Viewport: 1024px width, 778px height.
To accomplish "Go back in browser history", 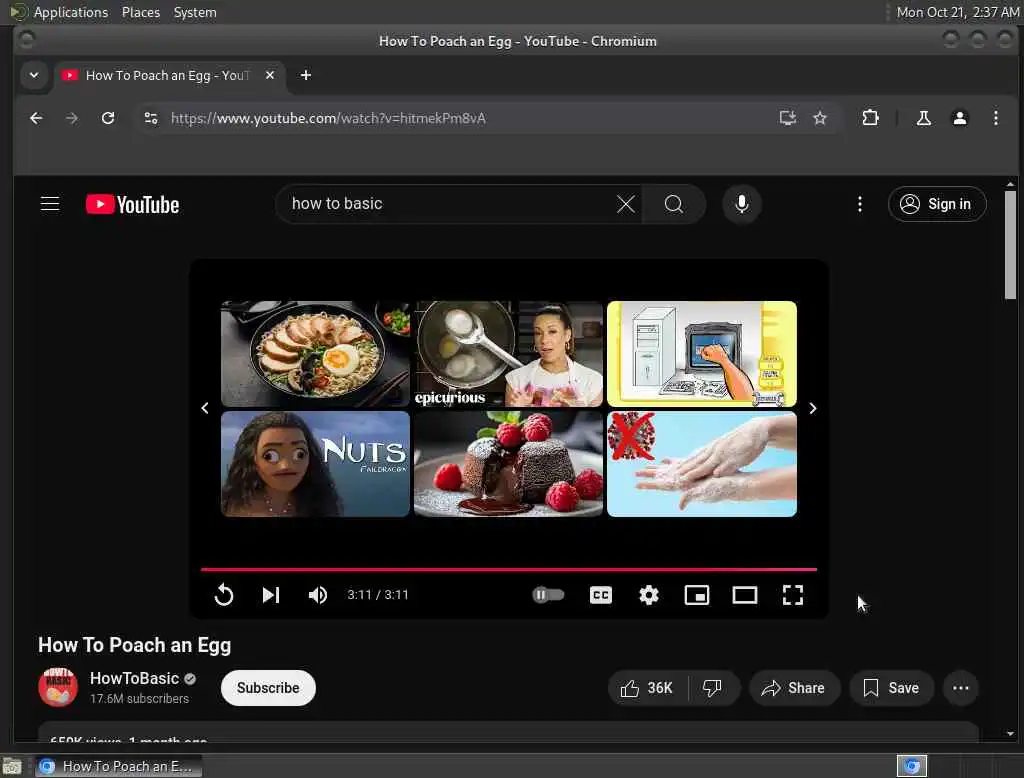I will 37,118.
